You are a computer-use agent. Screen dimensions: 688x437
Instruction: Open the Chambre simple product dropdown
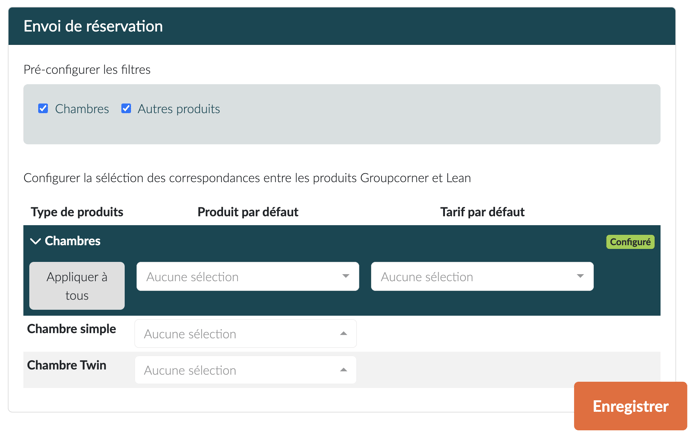point(245,334)
